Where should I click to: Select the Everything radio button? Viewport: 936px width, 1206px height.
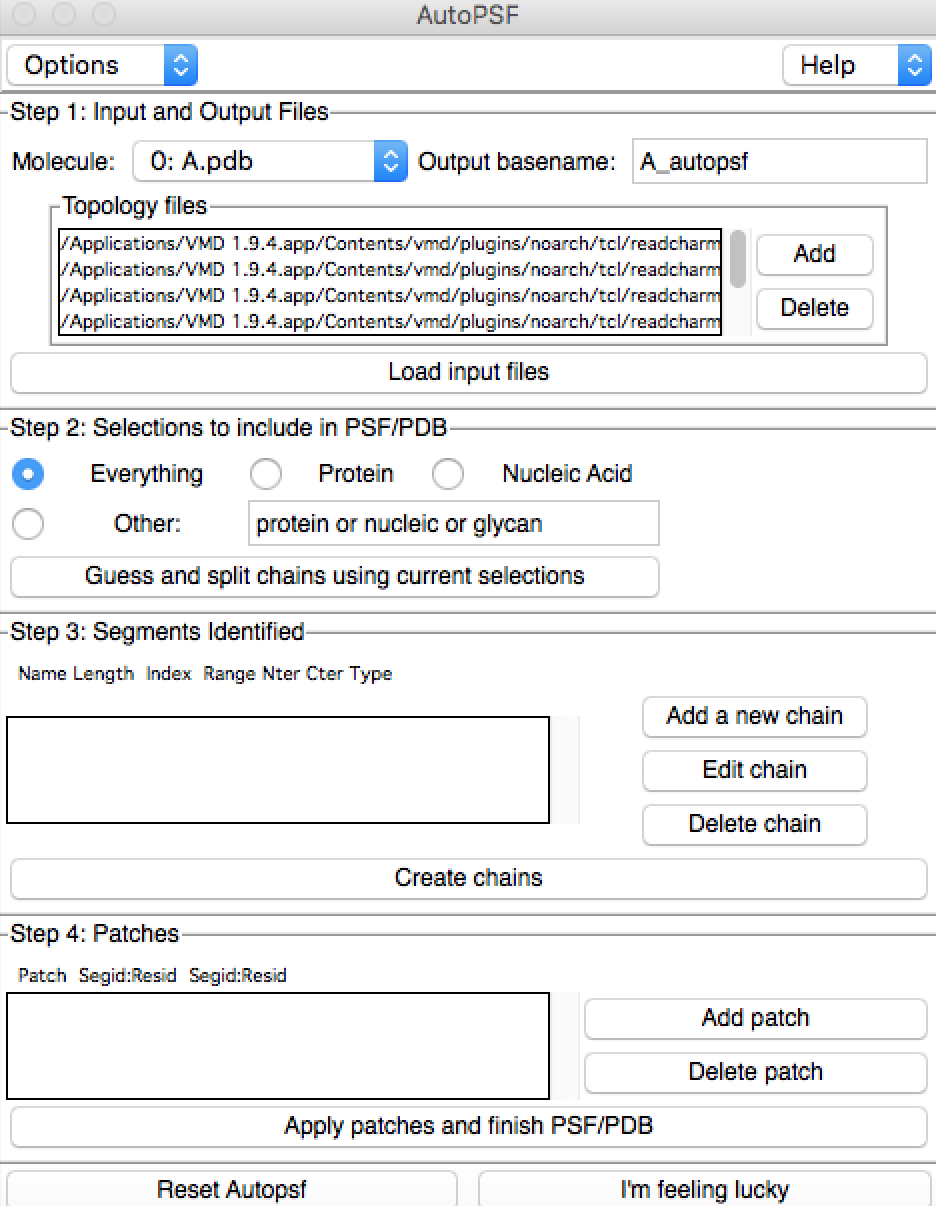point(28,474)
